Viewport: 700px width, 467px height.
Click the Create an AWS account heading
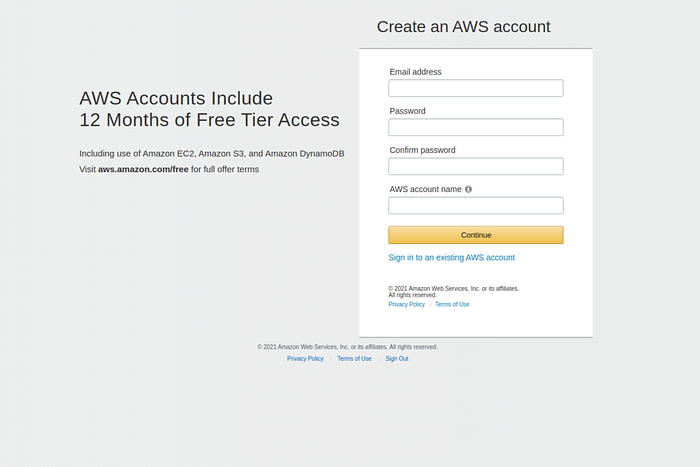[x=463, y=27]
